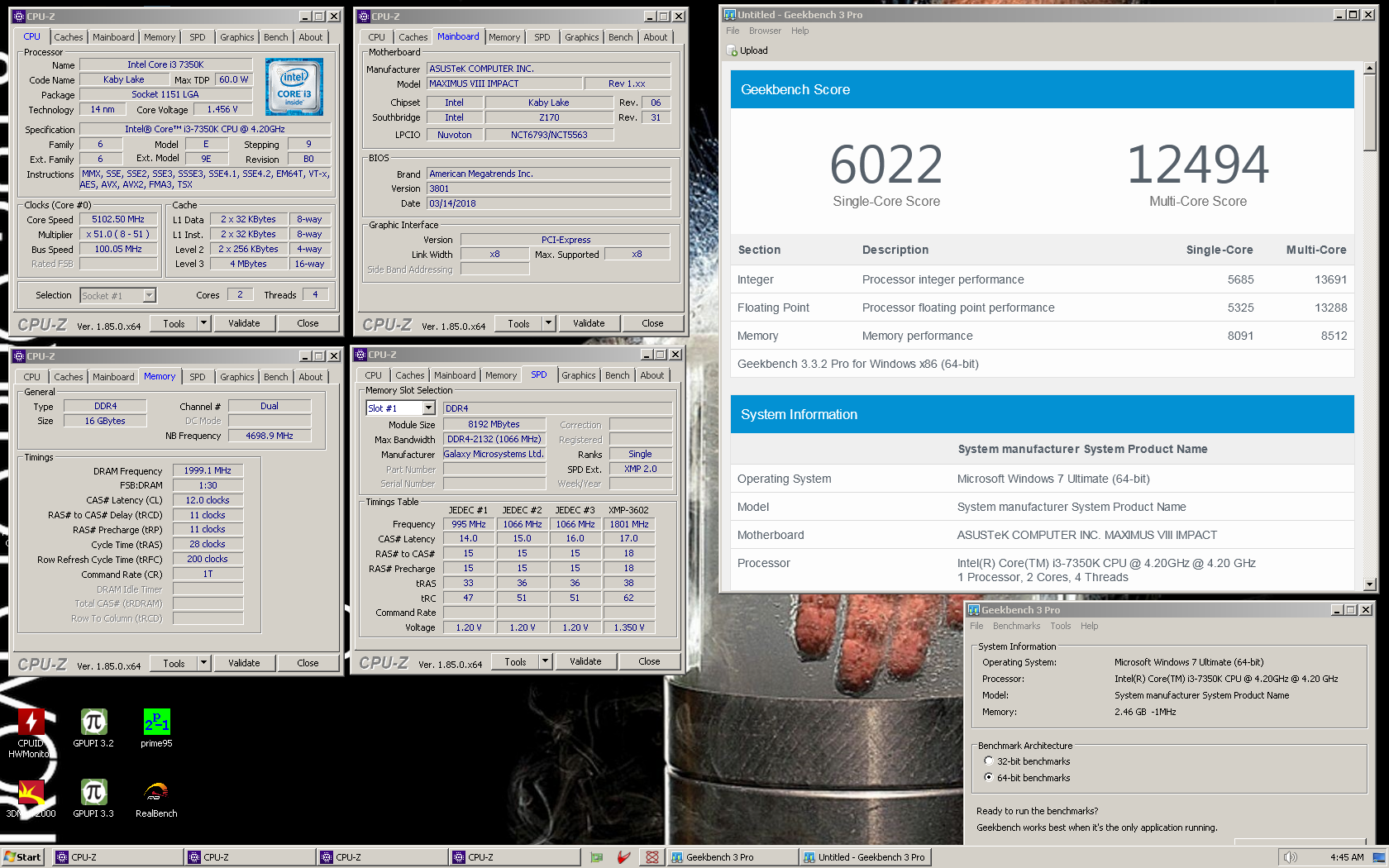The image size is (1389, 868).
Task: Click the Upload icon in Geekbench
Action: pos(732,50)
